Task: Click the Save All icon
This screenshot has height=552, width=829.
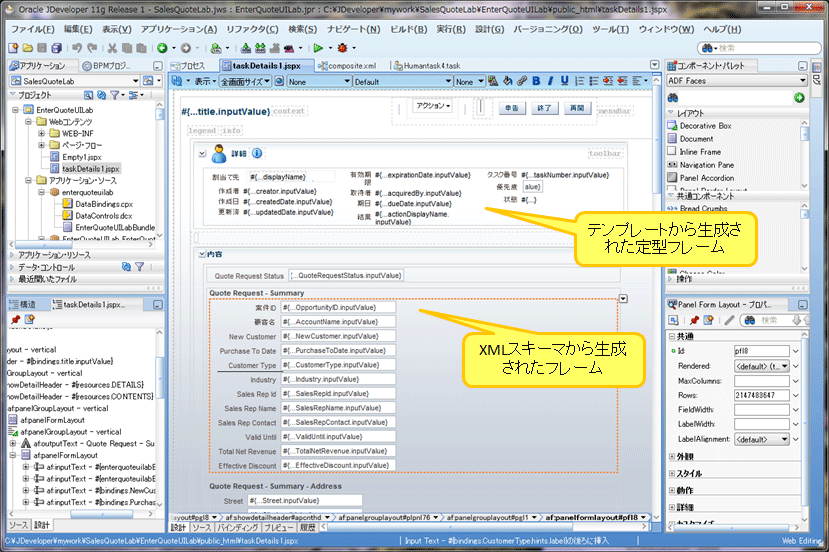Action: (x=57, y=48)
